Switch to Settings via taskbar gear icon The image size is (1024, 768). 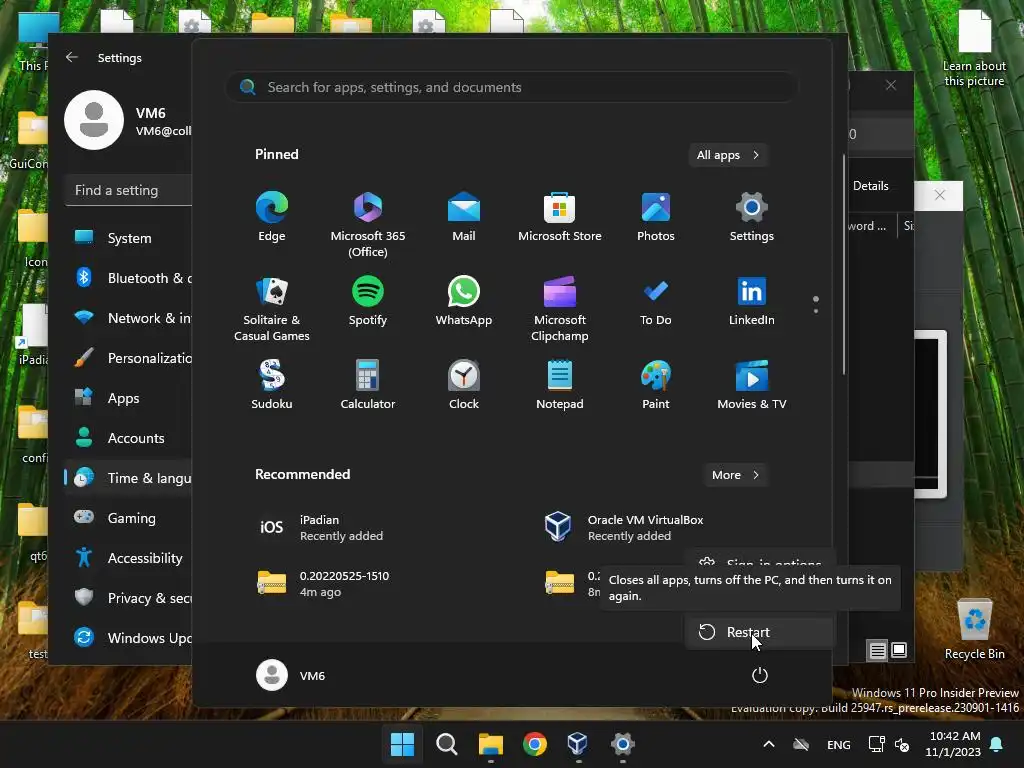point(622,744)
